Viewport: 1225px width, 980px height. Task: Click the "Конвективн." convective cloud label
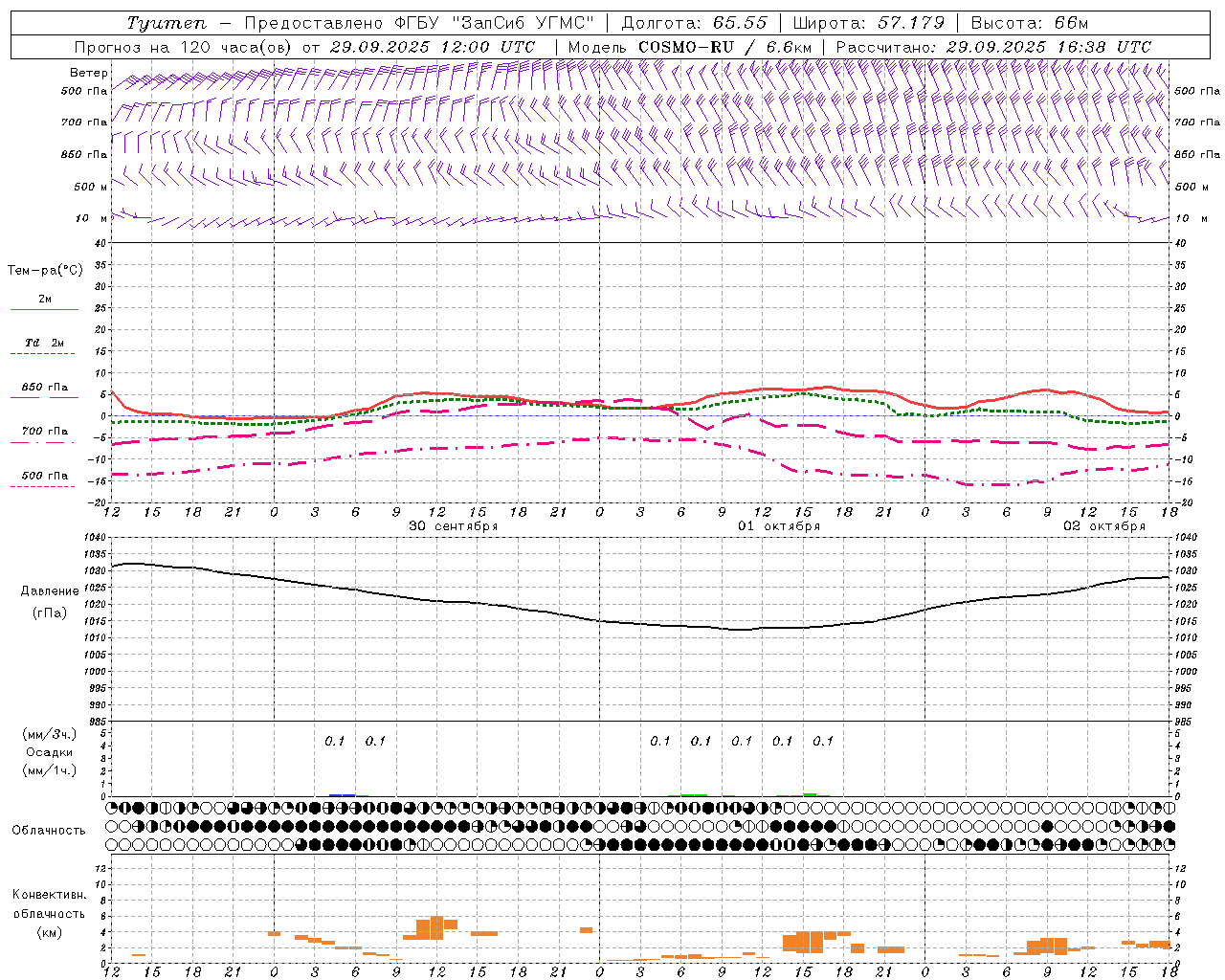point(49,895)
